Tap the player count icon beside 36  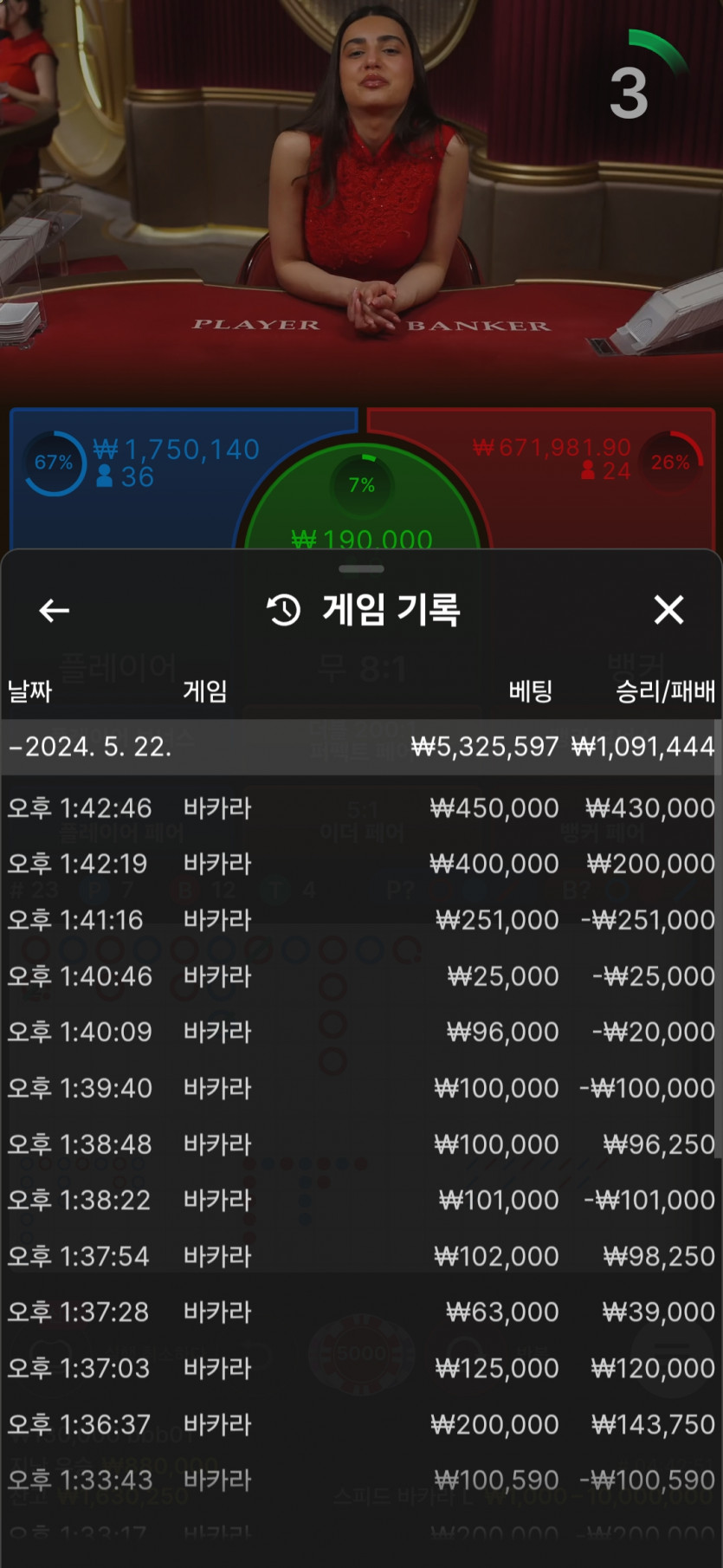click(105, 476)
